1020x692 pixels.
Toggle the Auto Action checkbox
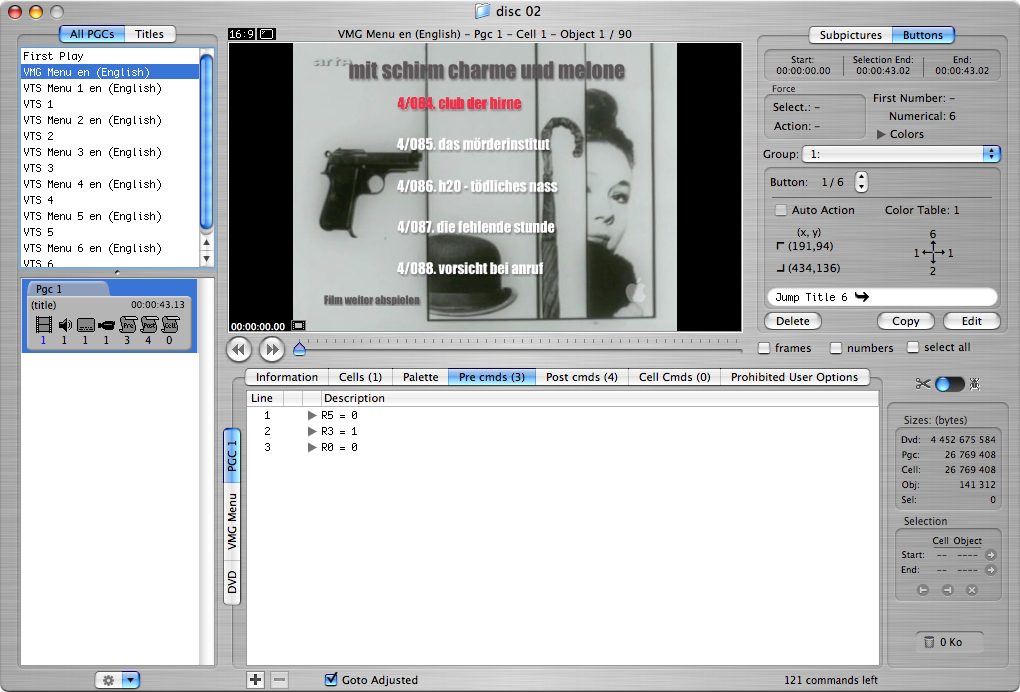[781, 210]
